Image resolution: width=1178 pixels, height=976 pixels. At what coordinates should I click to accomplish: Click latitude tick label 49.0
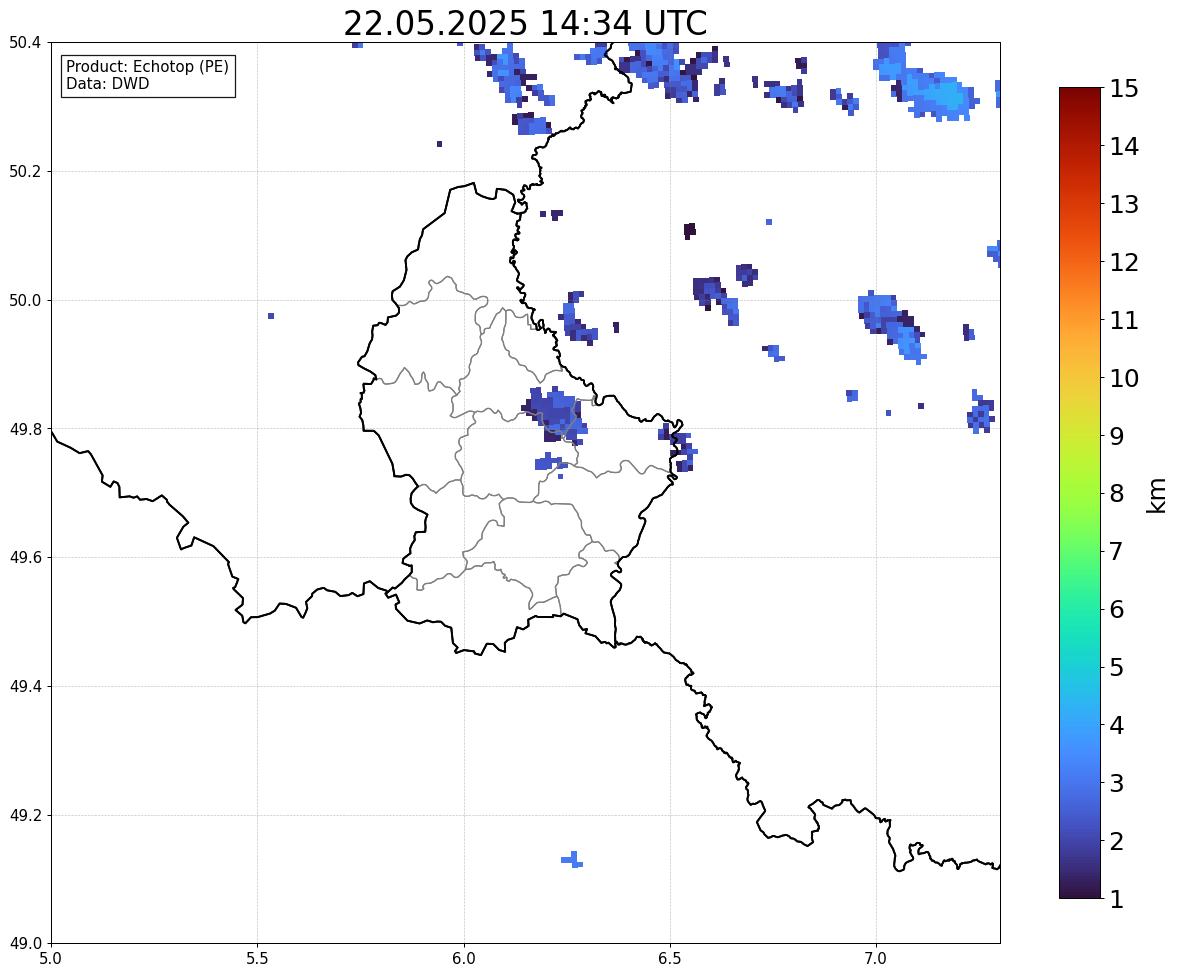[25, 944]
